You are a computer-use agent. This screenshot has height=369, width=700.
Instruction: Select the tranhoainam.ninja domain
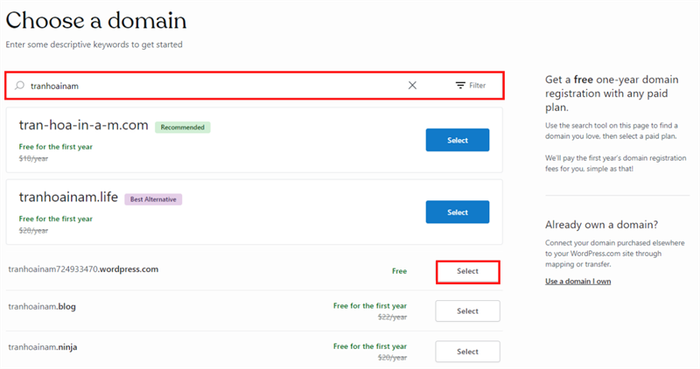pyautogui.click(x=467, y=352)
